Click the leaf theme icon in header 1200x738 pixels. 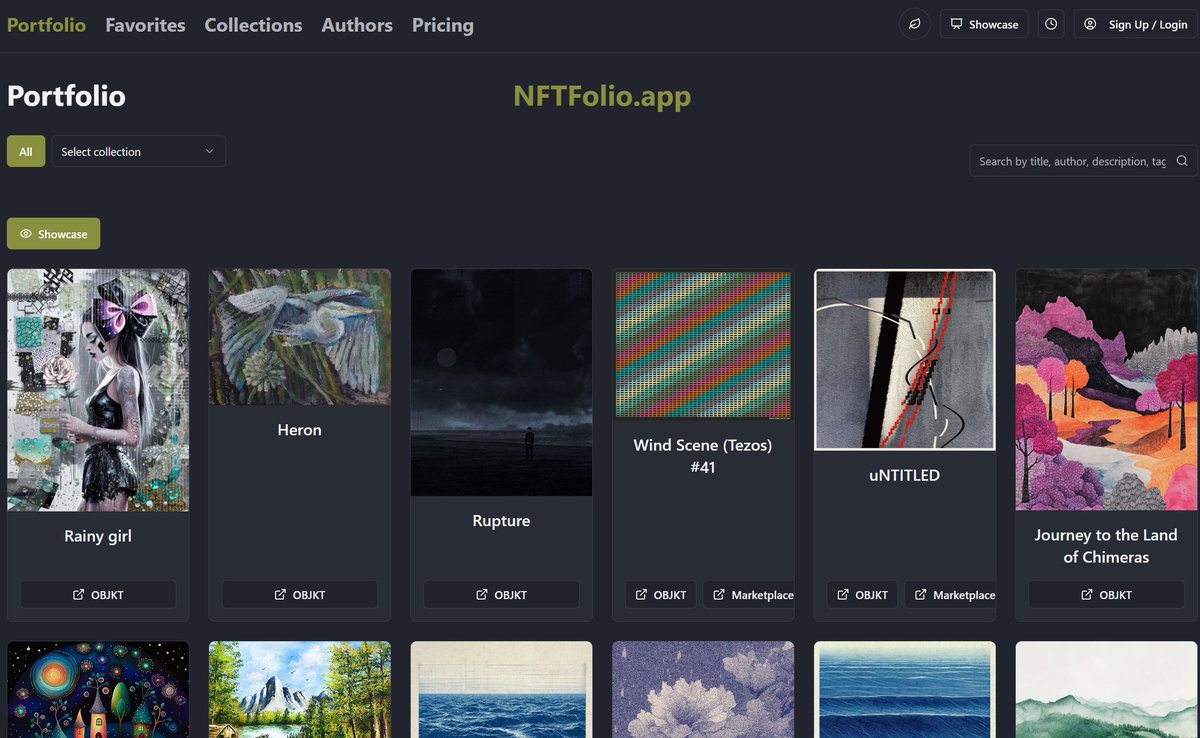click(913, 23)
